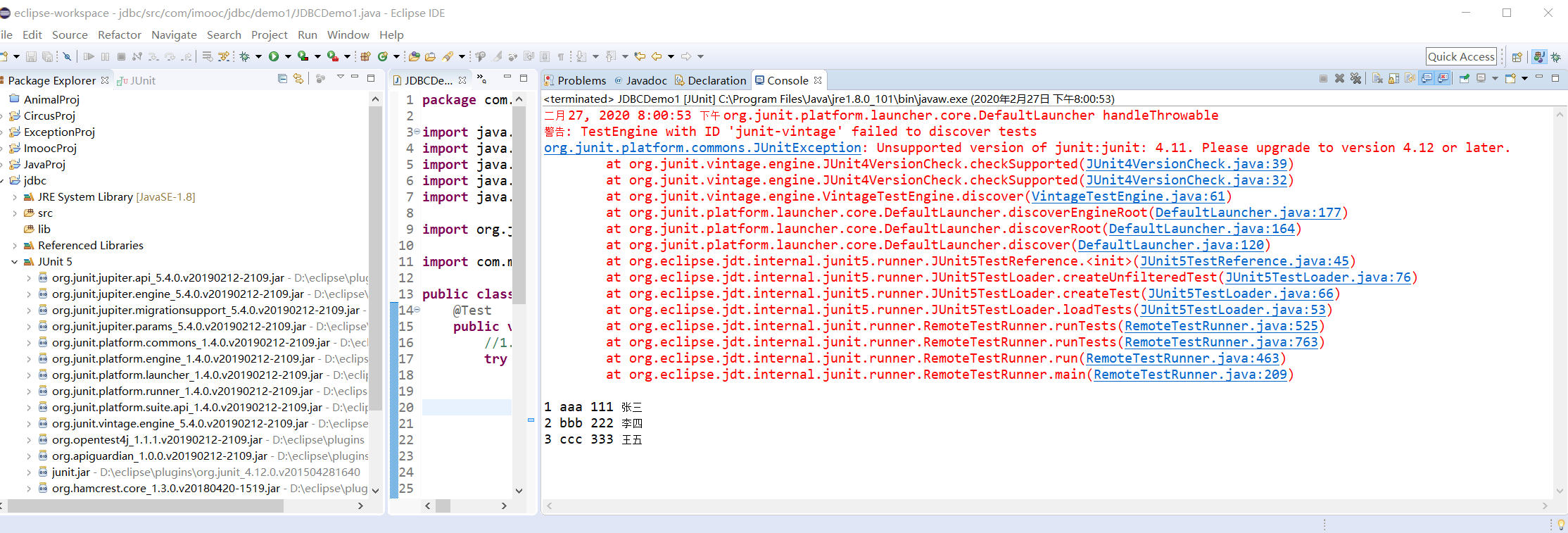
Task: Open Run button dropdown arrow
Action: 288,56
